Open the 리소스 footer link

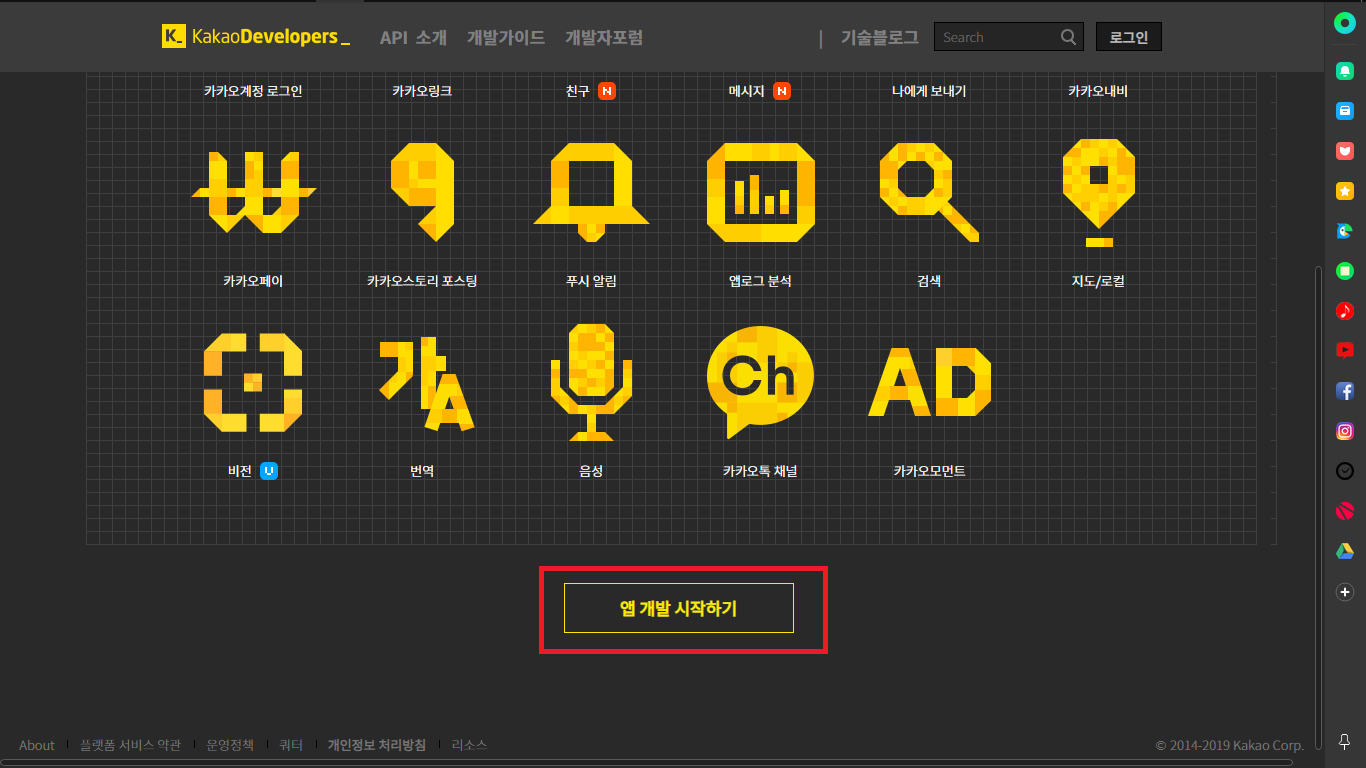point(469,745)
